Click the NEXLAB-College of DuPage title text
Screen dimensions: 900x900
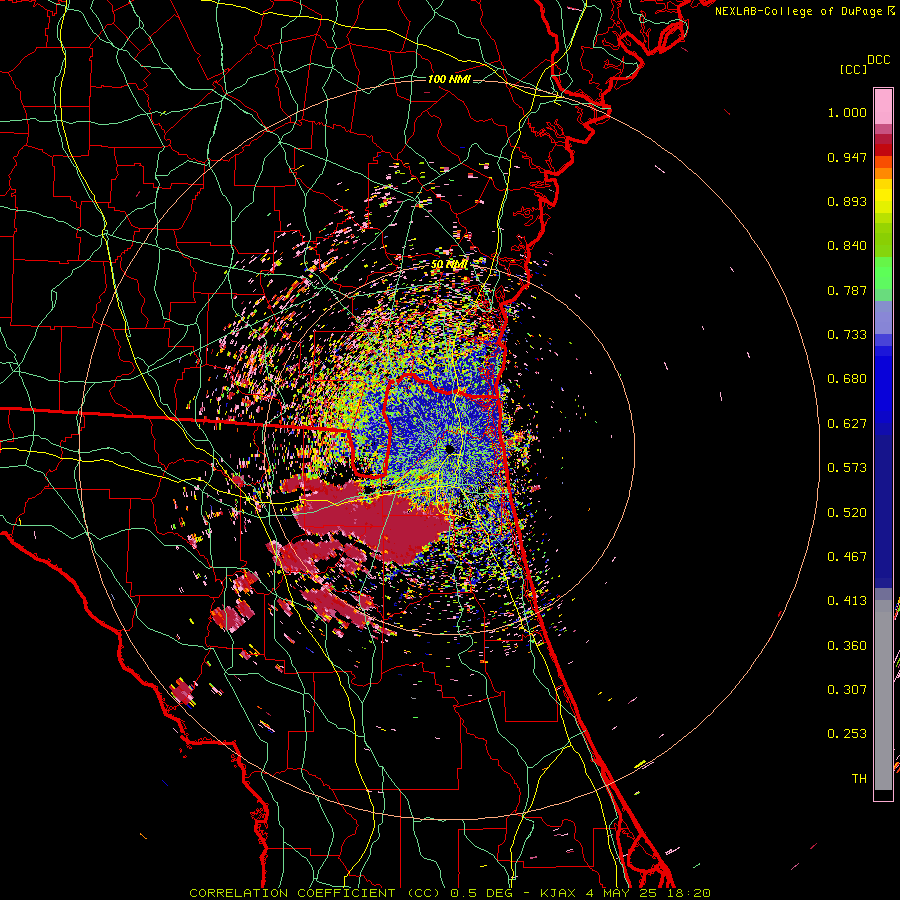tap(804, 11)
